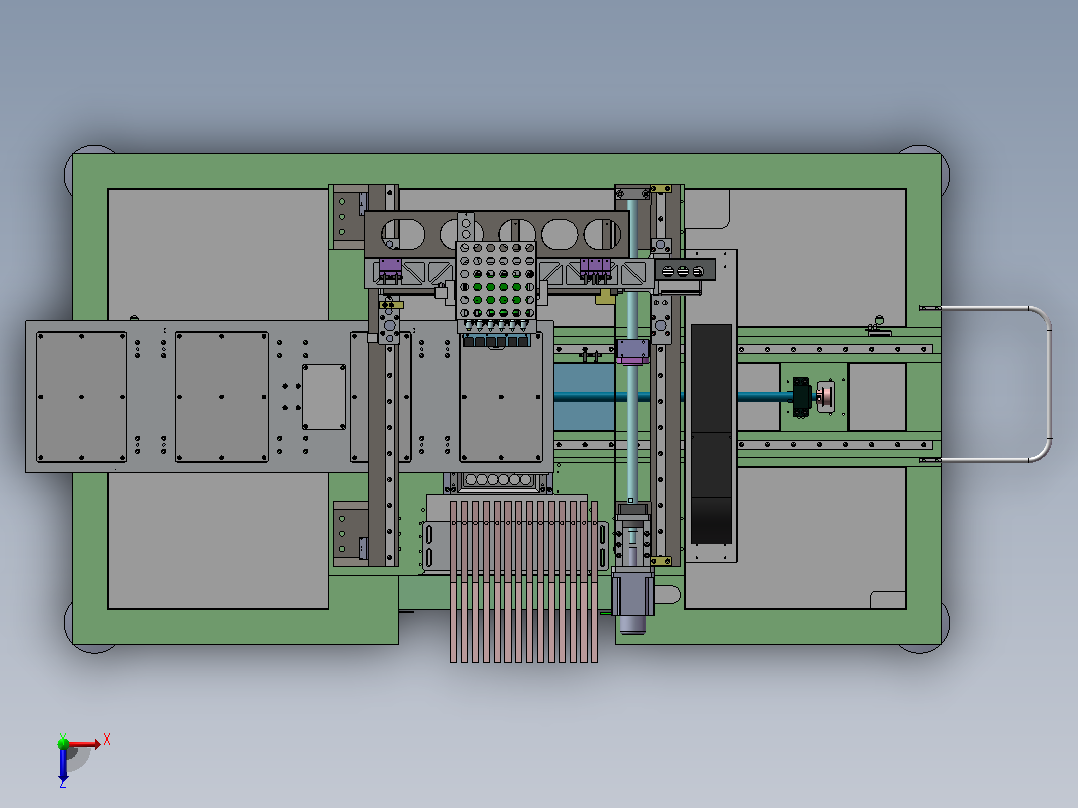1078x808 pixels.
Task: Click the blue Z axis arrow of the triad
Action: point(63,765)
